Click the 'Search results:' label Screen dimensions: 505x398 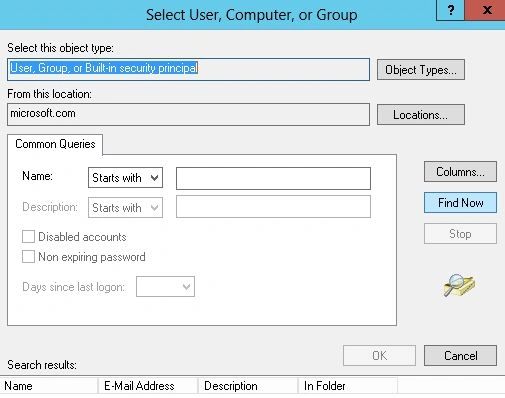point(42,365)
